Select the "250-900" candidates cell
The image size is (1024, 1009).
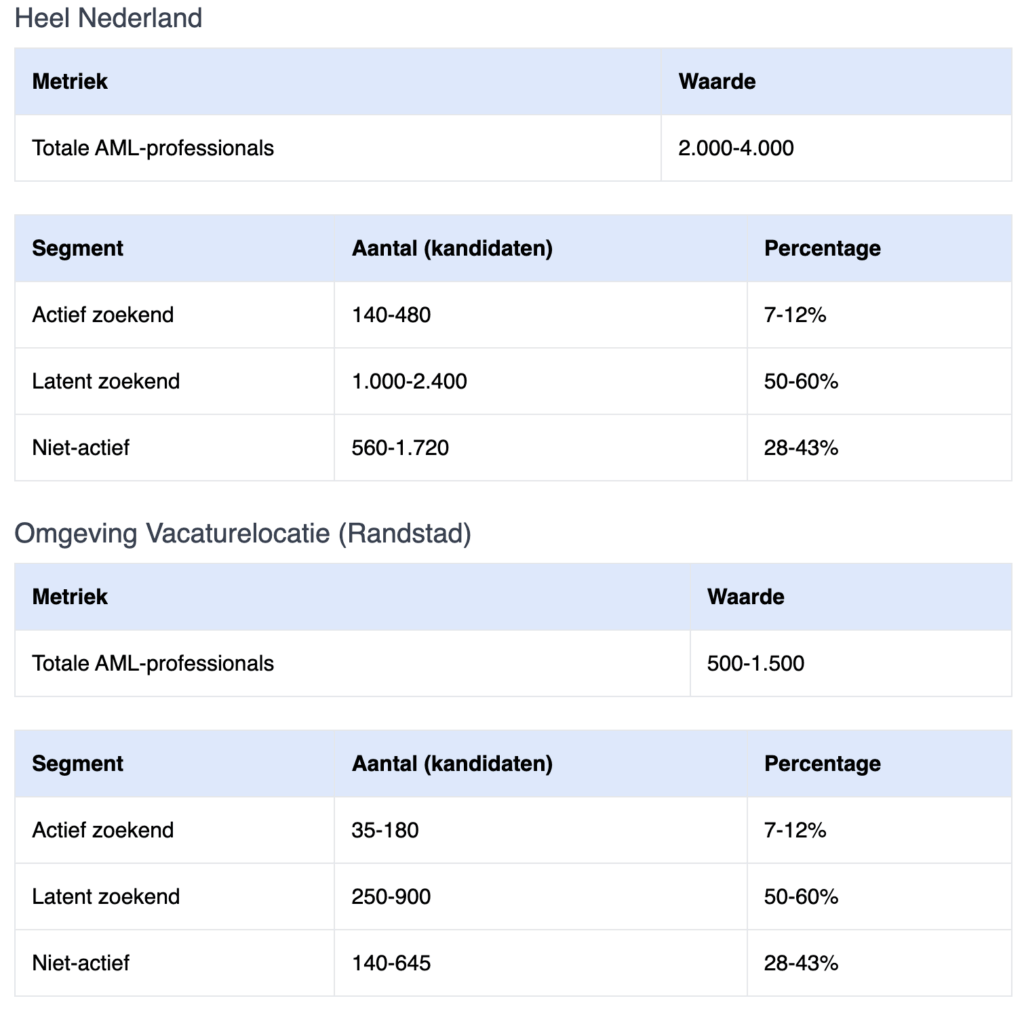click(x=391, y=897)
